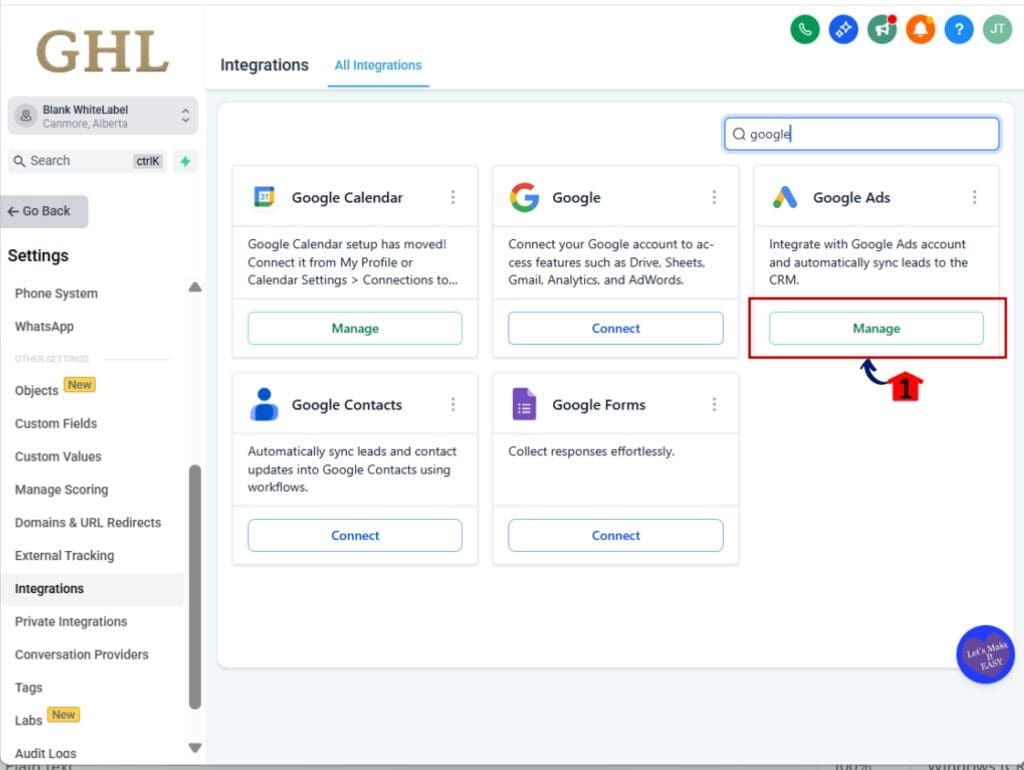Click the Integrations page heading

tap(264, 65)
